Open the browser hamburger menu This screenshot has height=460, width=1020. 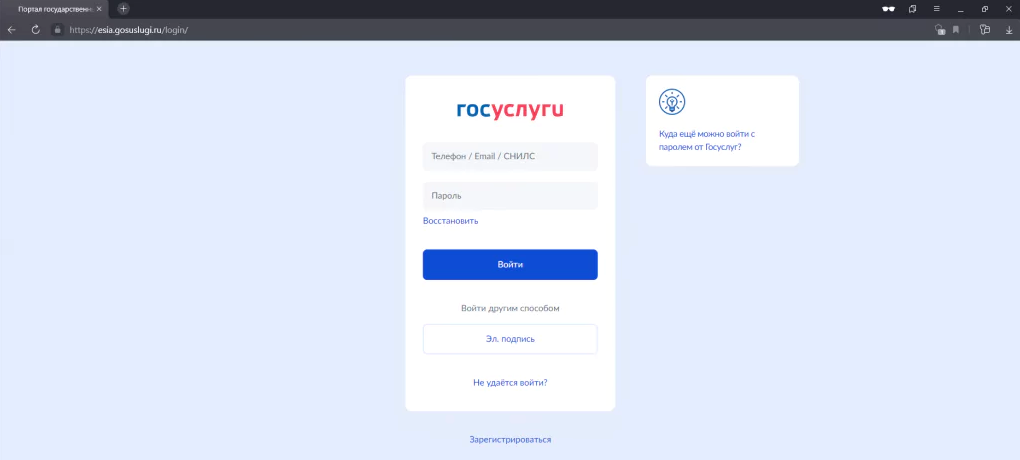936,9
